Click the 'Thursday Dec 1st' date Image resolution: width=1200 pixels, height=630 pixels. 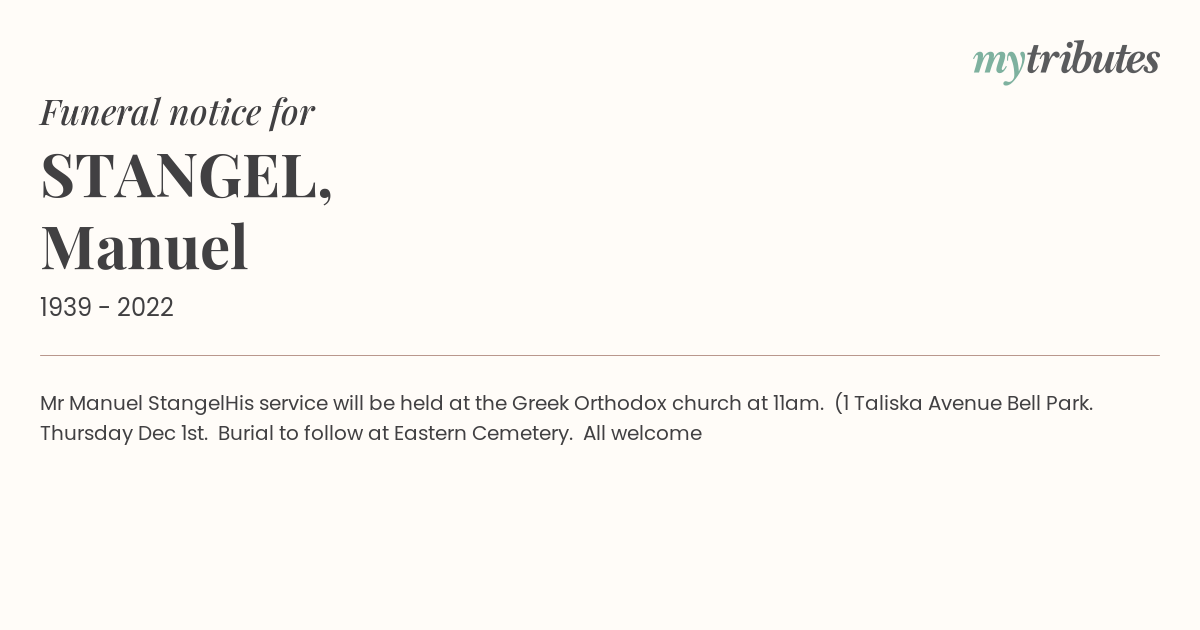pyautogui.click(x=122, y=433)
